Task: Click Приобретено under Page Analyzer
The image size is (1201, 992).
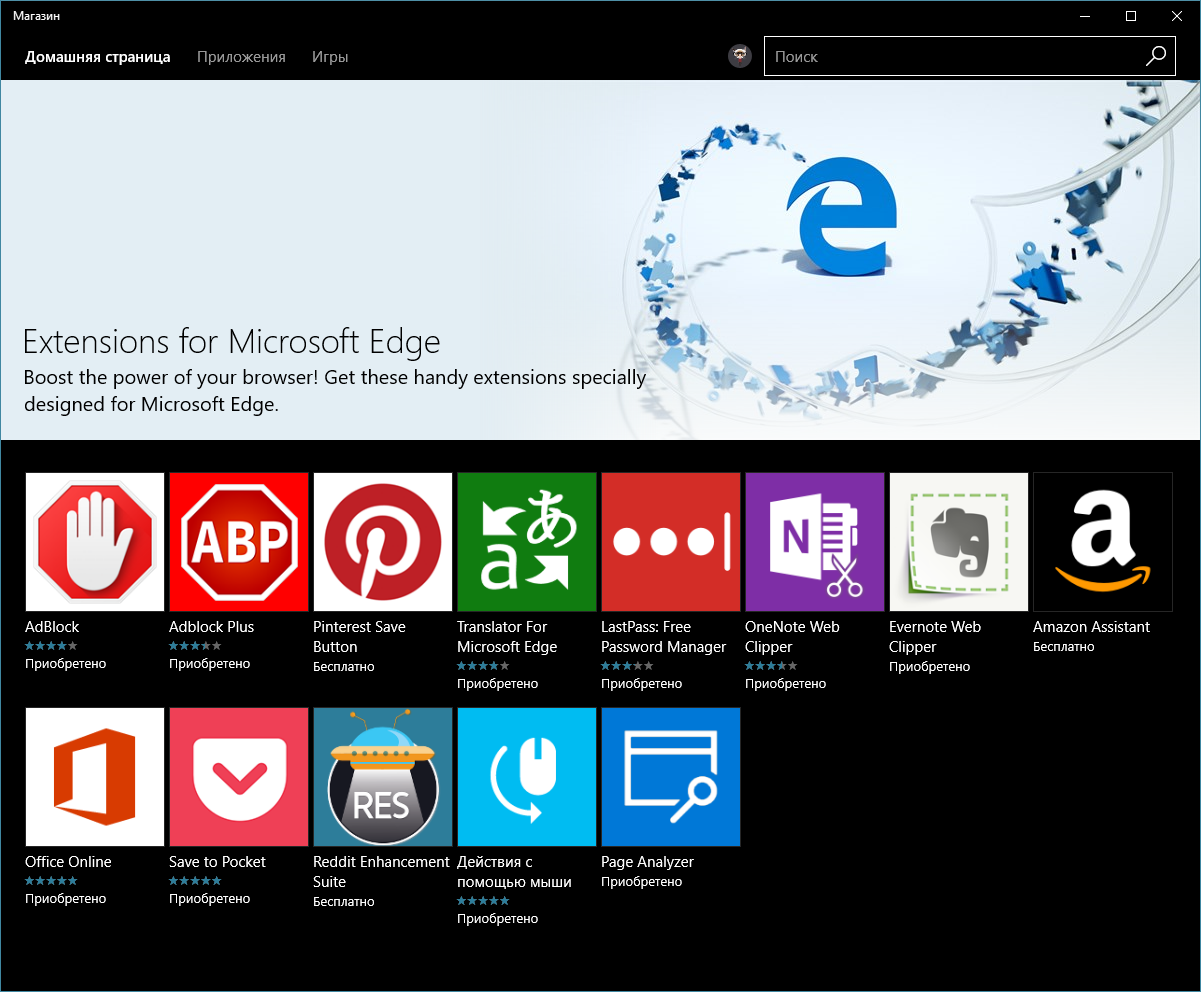Action: point(642,882)
